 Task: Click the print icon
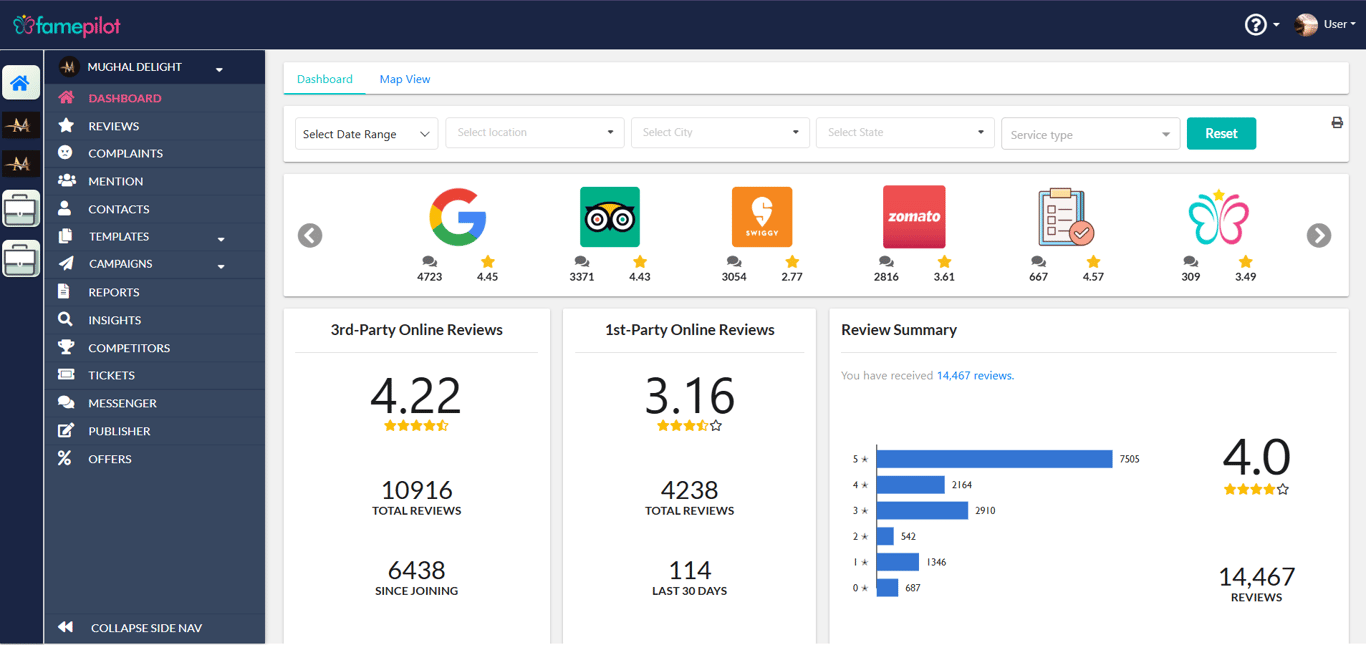click(1337, 123)
